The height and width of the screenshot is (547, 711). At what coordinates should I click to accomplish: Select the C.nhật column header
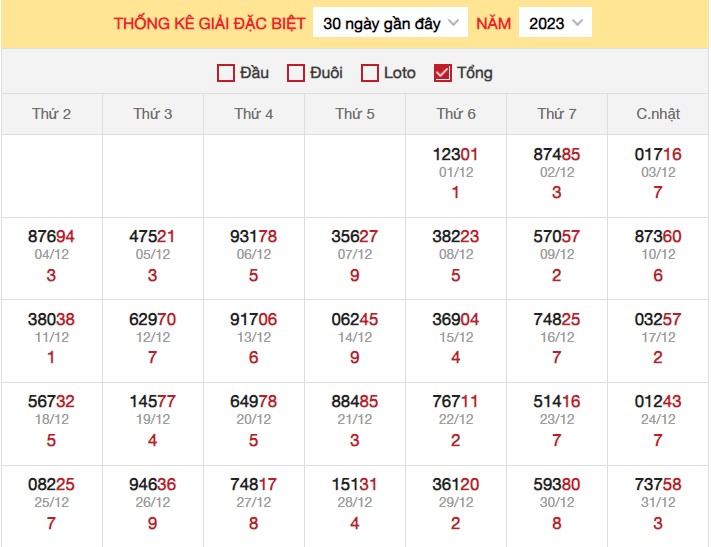[658, 114]
